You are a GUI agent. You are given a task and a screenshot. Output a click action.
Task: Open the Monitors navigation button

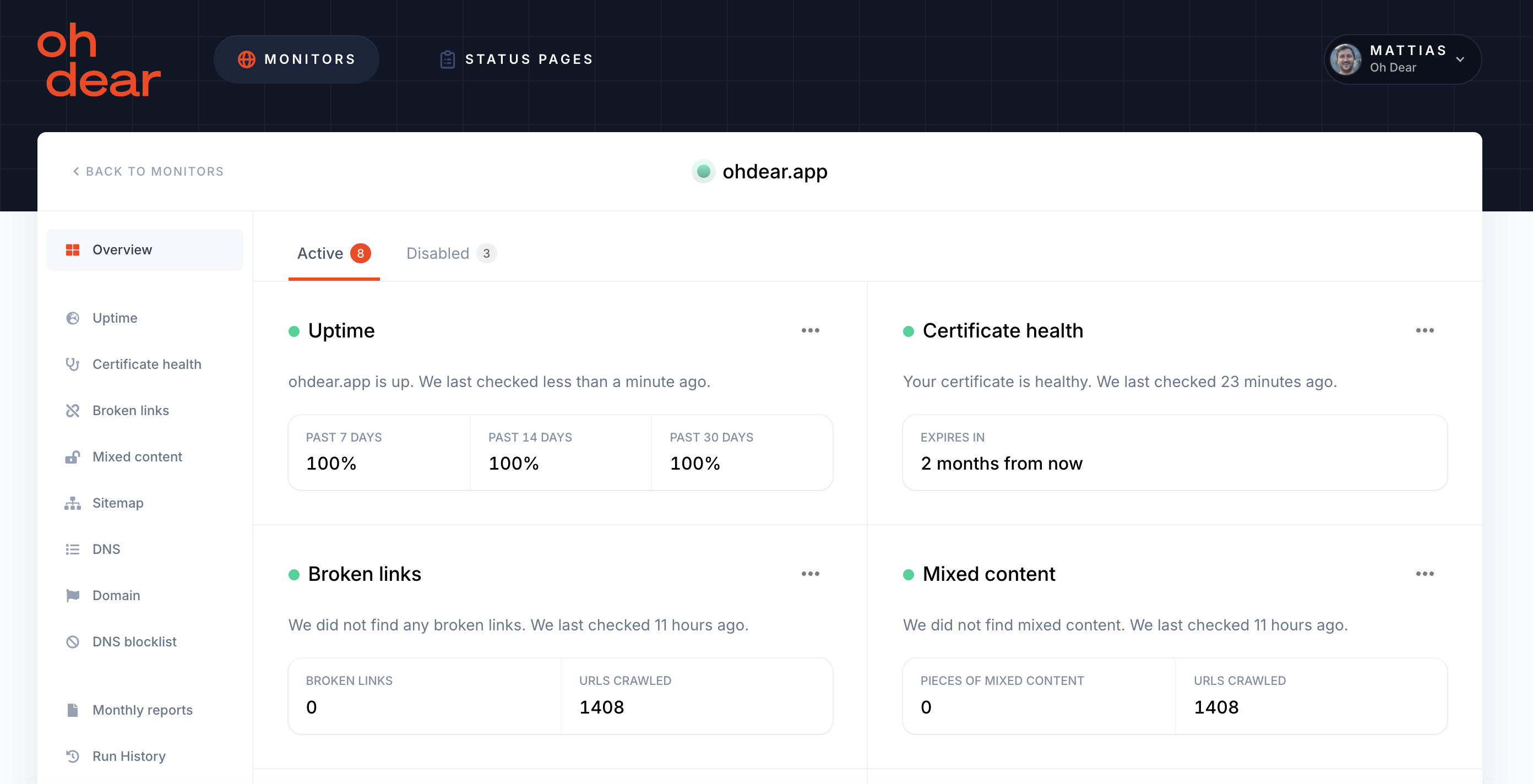pos(296,59)
